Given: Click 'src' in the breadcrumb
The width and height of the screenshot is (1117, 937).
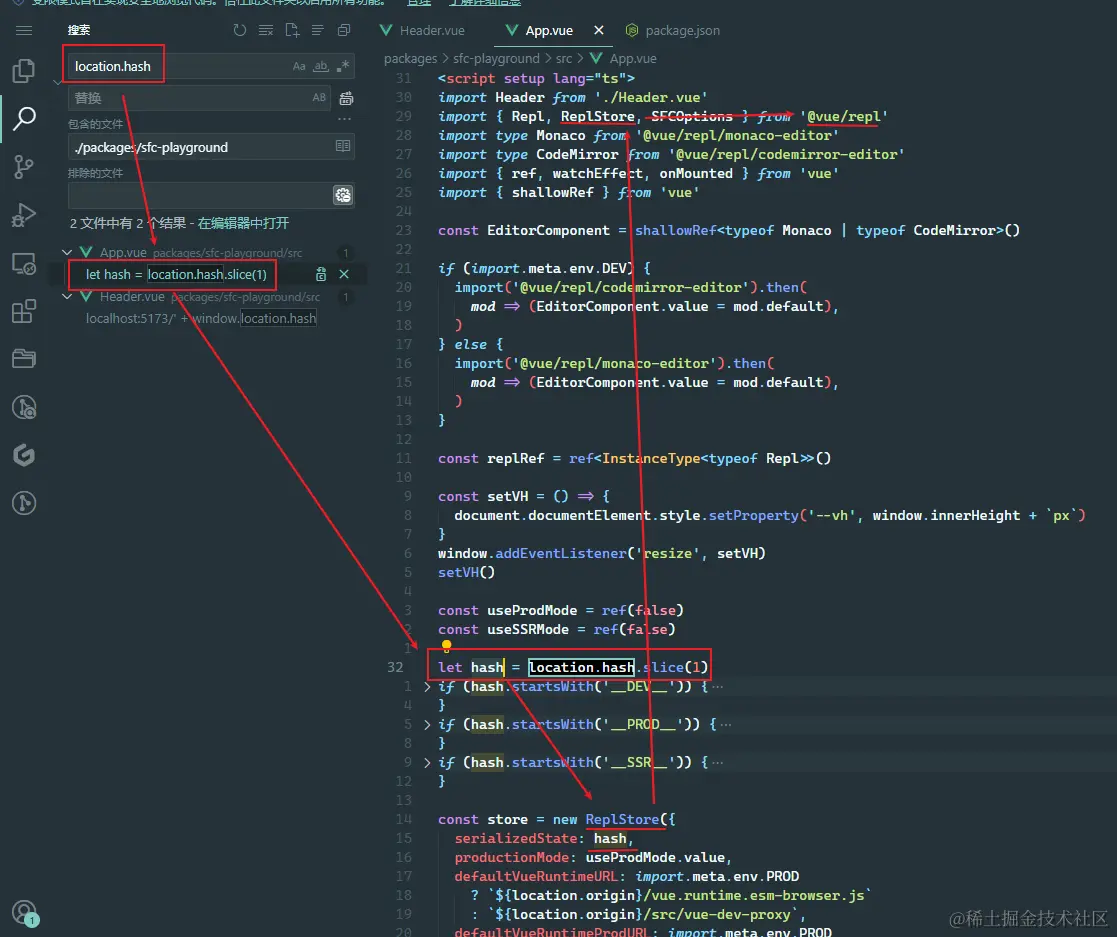Looking at the screenshot, I should click(x=564, y=58).
